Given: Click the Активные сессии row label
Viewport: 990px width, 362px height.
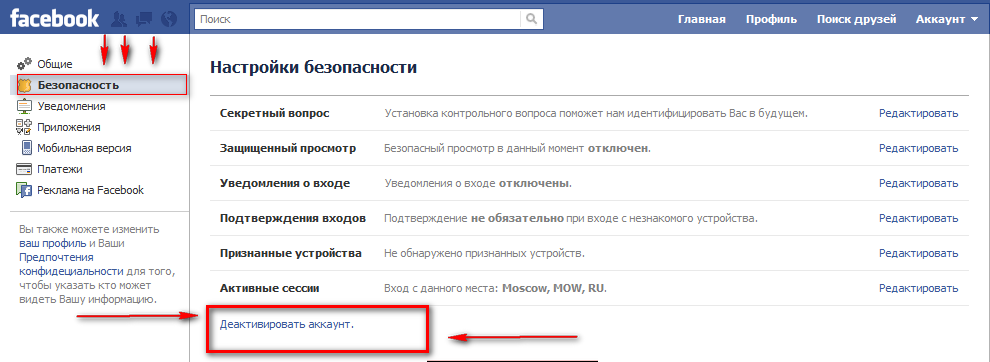Looking at the screenshot, I should [x=270, y=288].
